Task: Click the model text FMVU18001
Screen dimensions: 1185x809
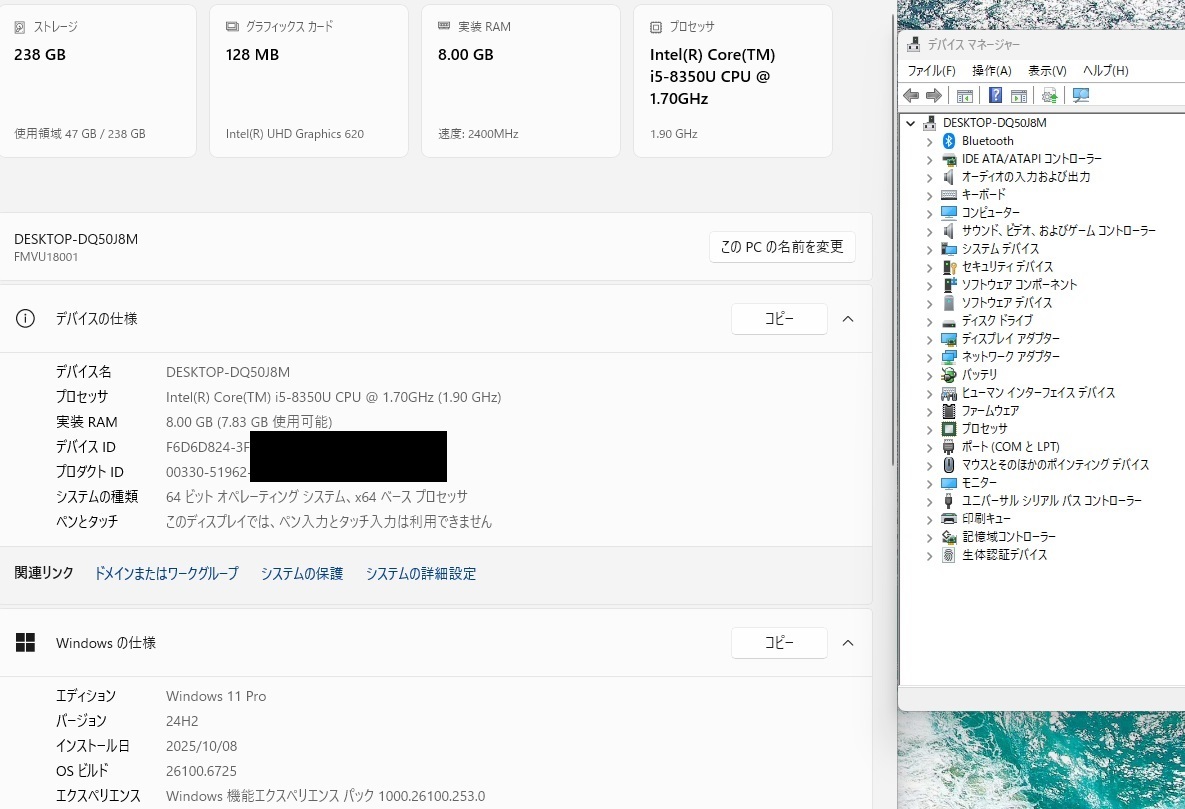Action: [46, 257]
